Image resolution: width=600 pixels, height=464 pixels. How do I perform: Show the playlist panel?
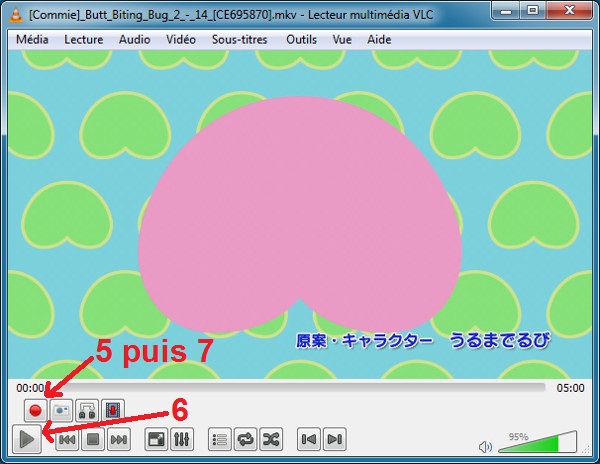pyautogui.click(x=220, y=439)
